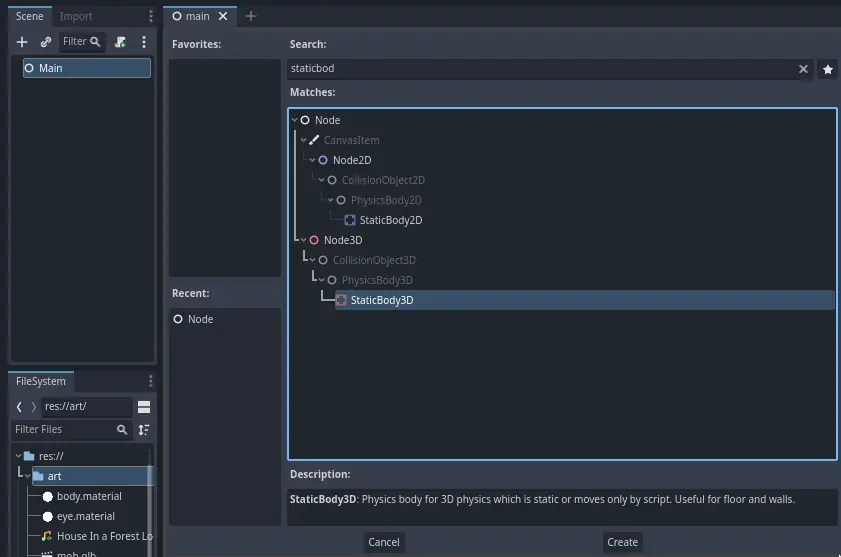The image size is (841, 557).
Task: Select the FileSystem tab
Action: click(41, 381)
